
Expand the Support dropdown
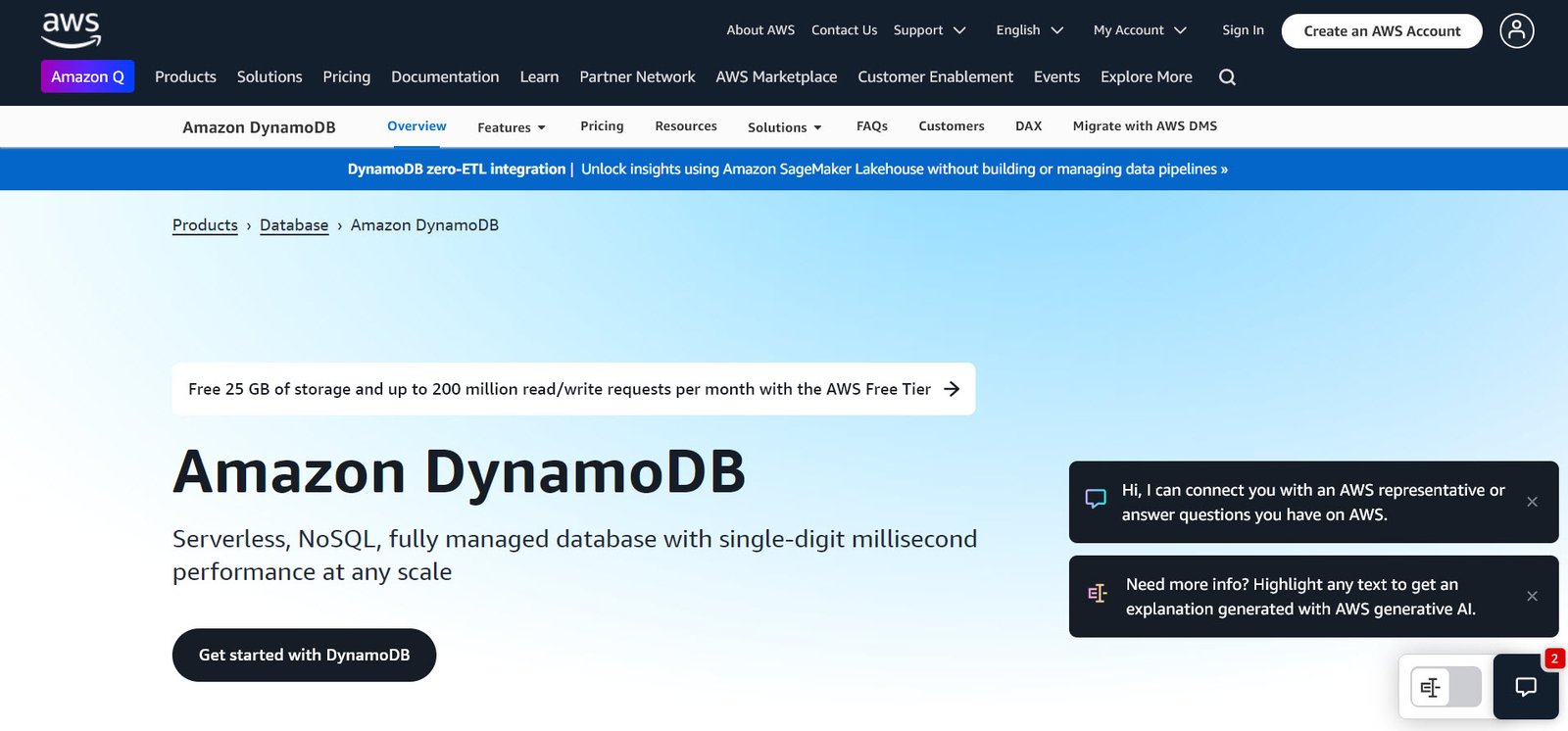click(929, 30)
